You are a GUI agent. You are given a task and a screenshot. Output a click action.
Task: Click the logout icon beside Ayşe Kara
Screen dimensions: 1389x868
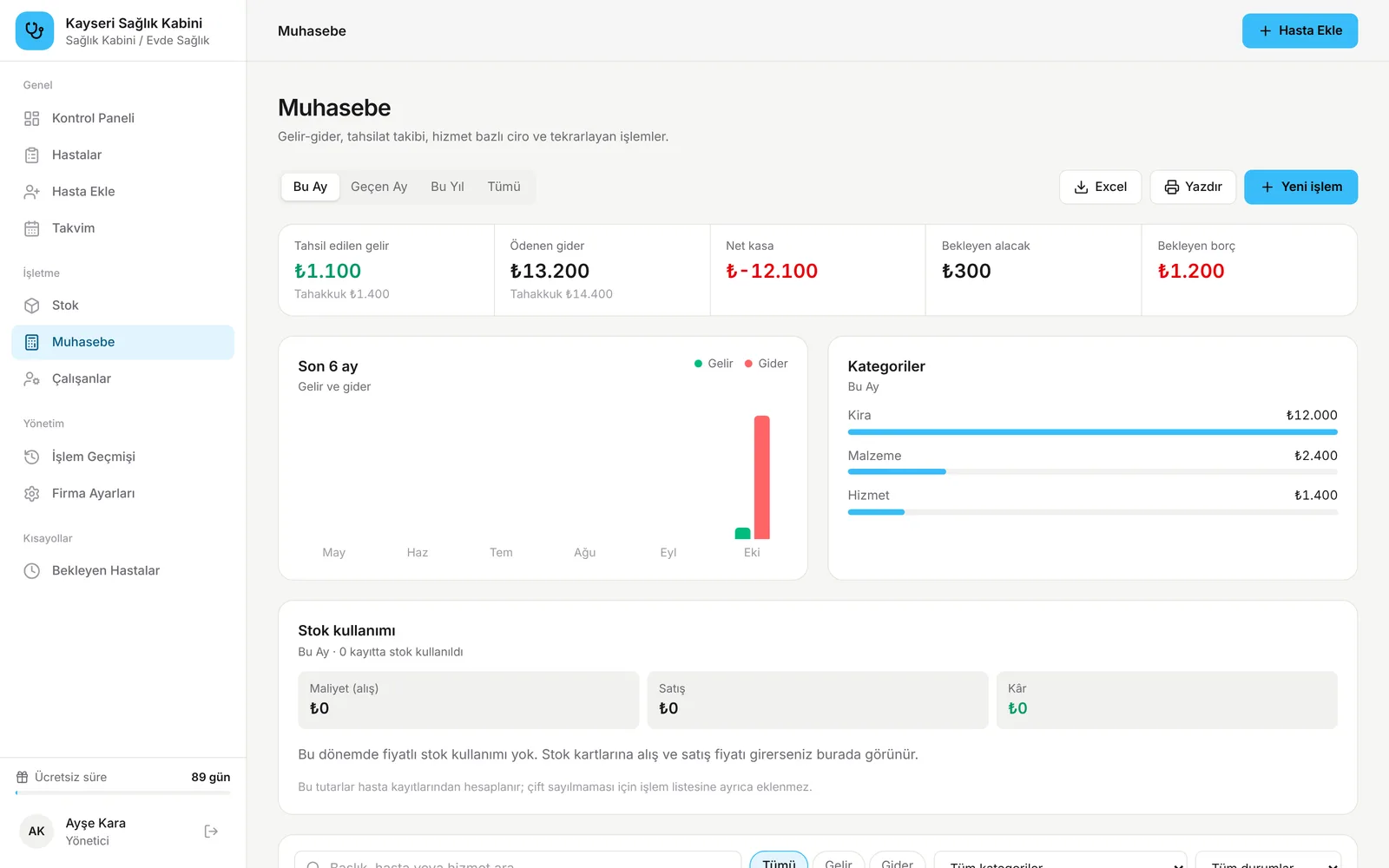tap(211, 832)
